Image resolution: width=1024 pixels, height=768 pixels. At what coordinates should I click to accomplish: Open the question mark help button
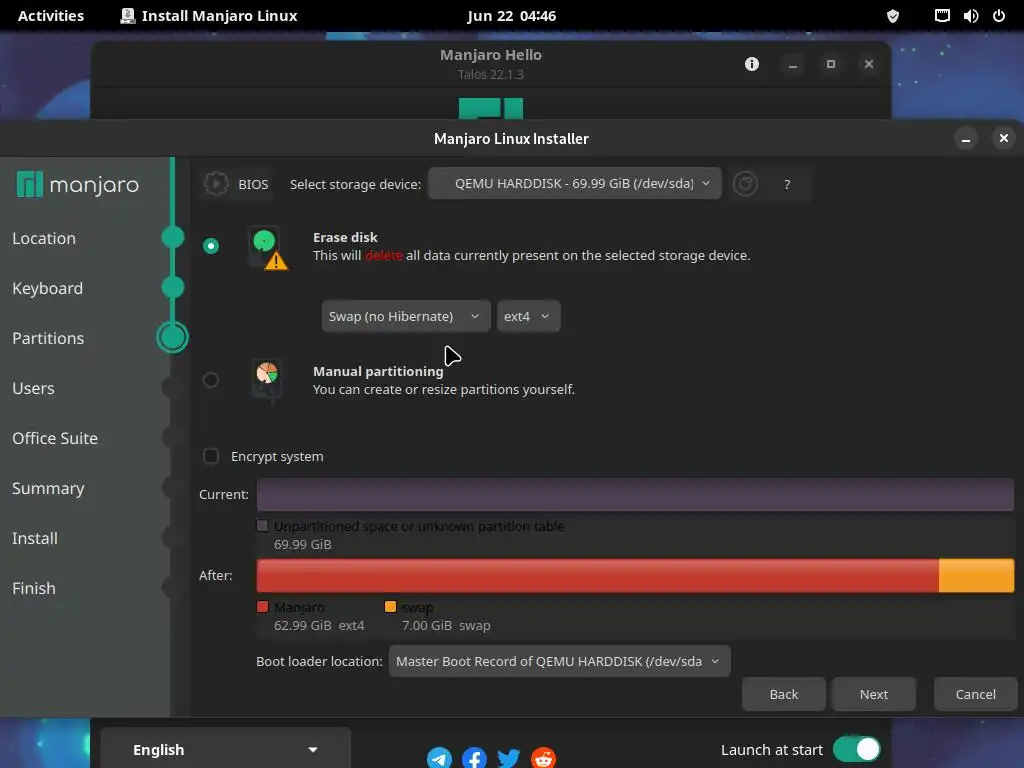click(x=787, y=185)
